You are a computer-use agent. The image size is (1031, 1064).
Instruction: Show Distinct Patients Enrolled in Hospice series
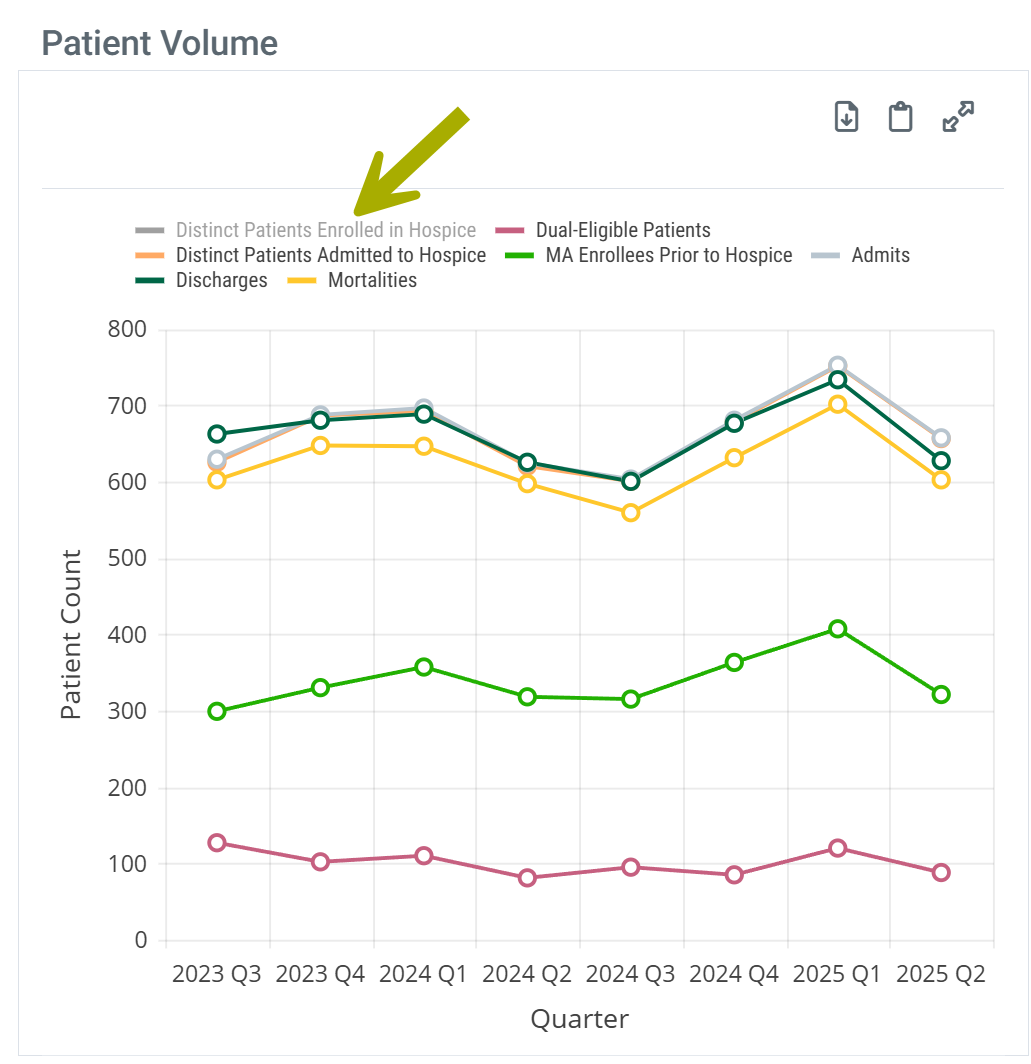click(325, 230)
